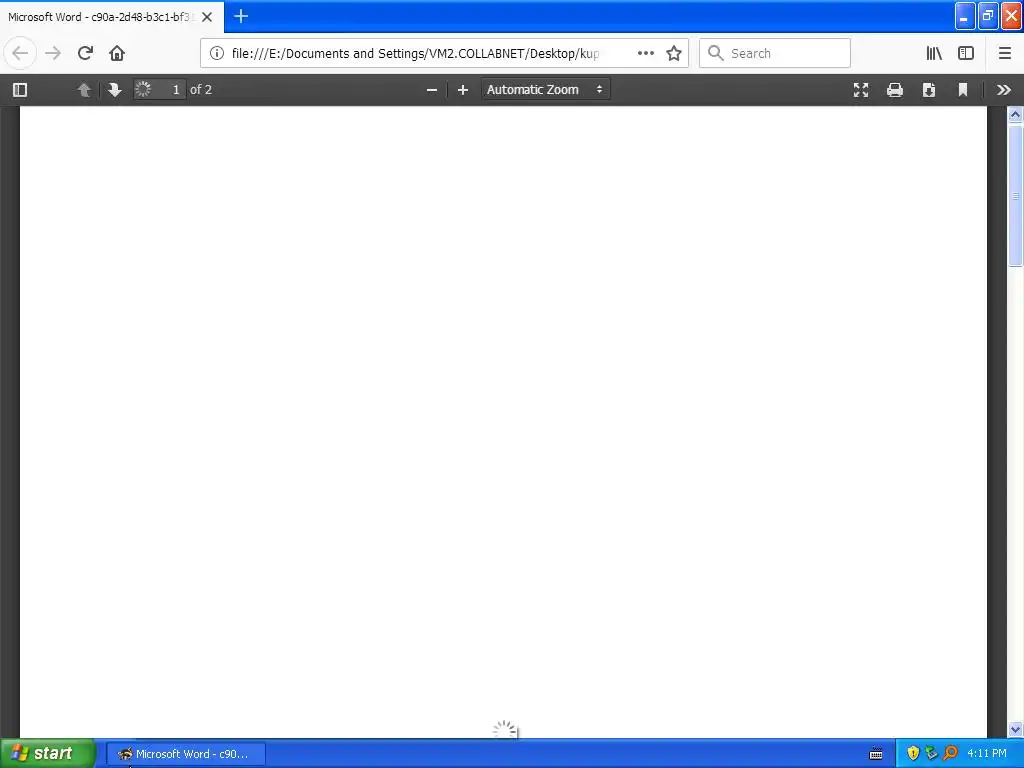Download the PDF document
The width and height of the screenshot is (1024, 768).
coord(929,89)
